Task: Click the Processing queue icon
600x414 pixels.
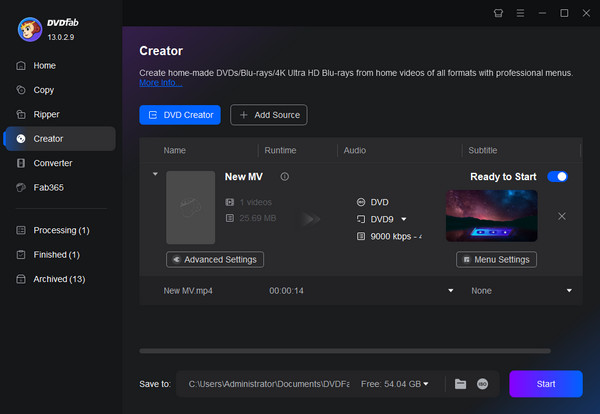Action: (x=21, y=230)
